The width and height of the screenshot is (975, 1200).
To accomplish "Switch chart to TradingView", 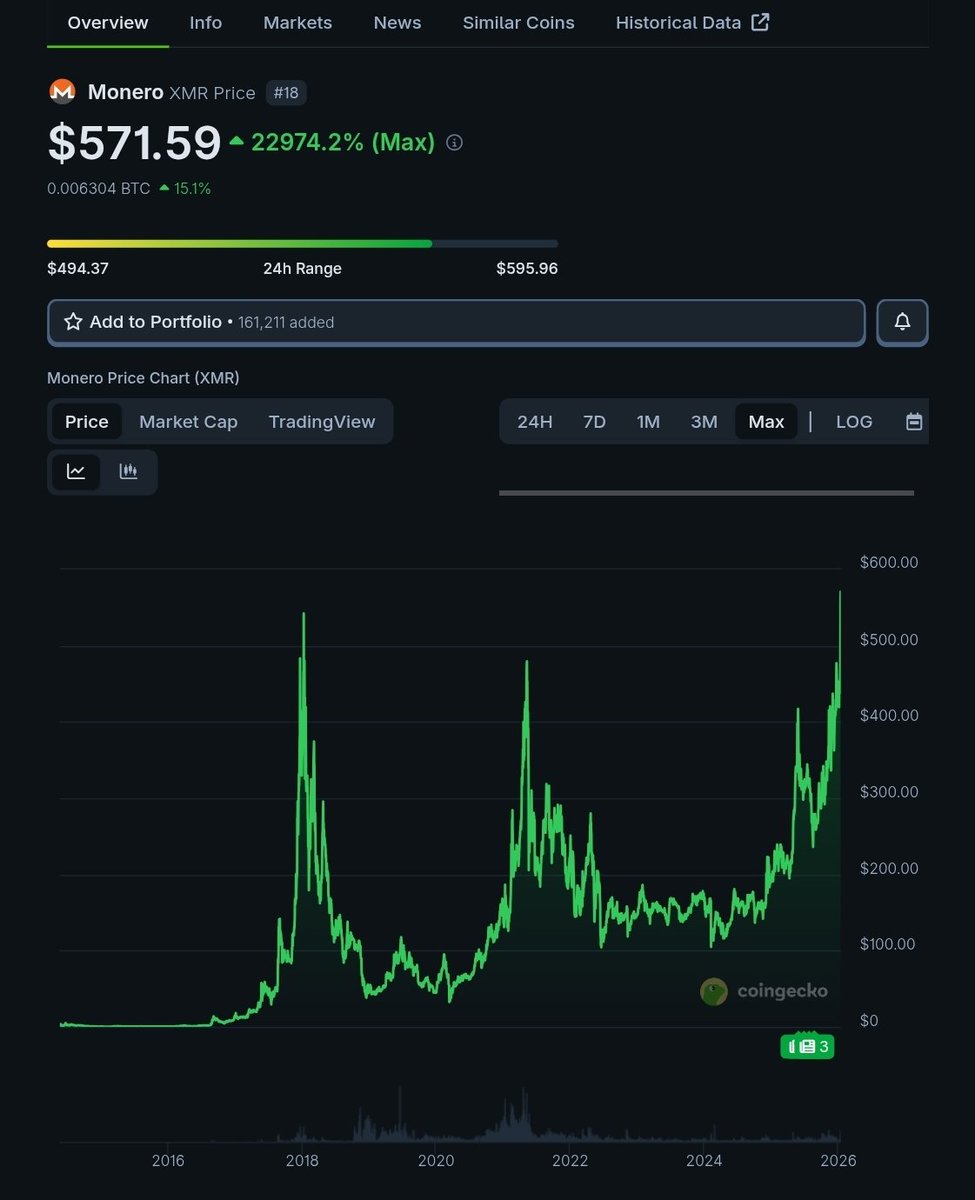I will (322, 422).
